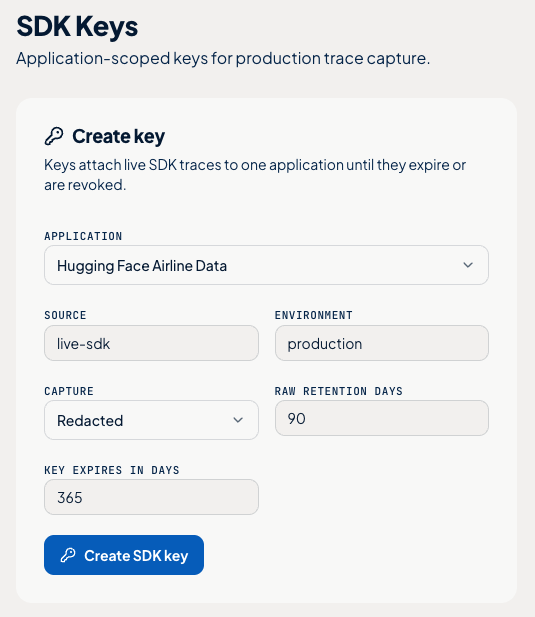This screenshot has width=535, height=617.
Task: Click the Create SDK key button
Action: [124, 555]
